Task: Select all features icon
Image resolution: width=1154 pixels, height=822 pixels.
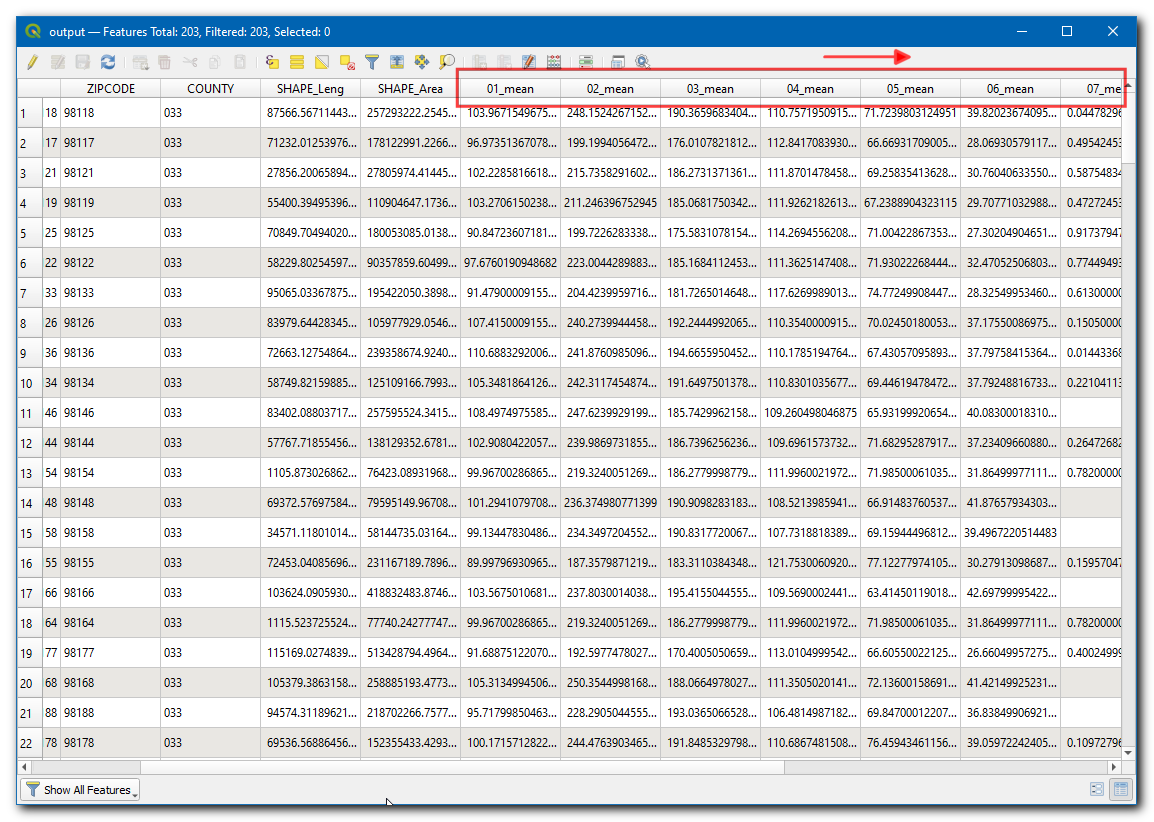Action: [x=297, y=62]
